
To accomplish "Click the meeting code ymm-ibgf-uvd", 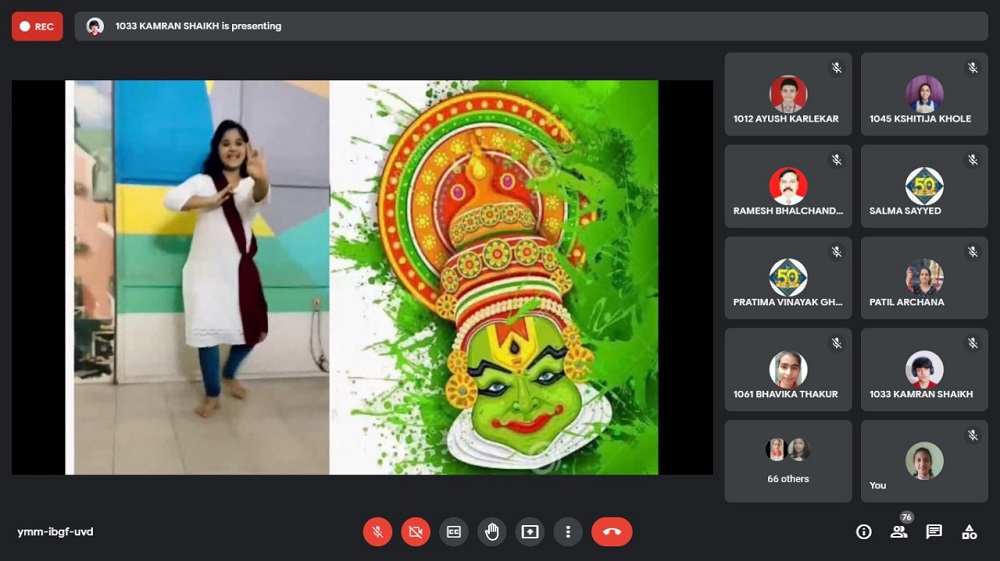I will pyautogui.click(x=56, y=532).
